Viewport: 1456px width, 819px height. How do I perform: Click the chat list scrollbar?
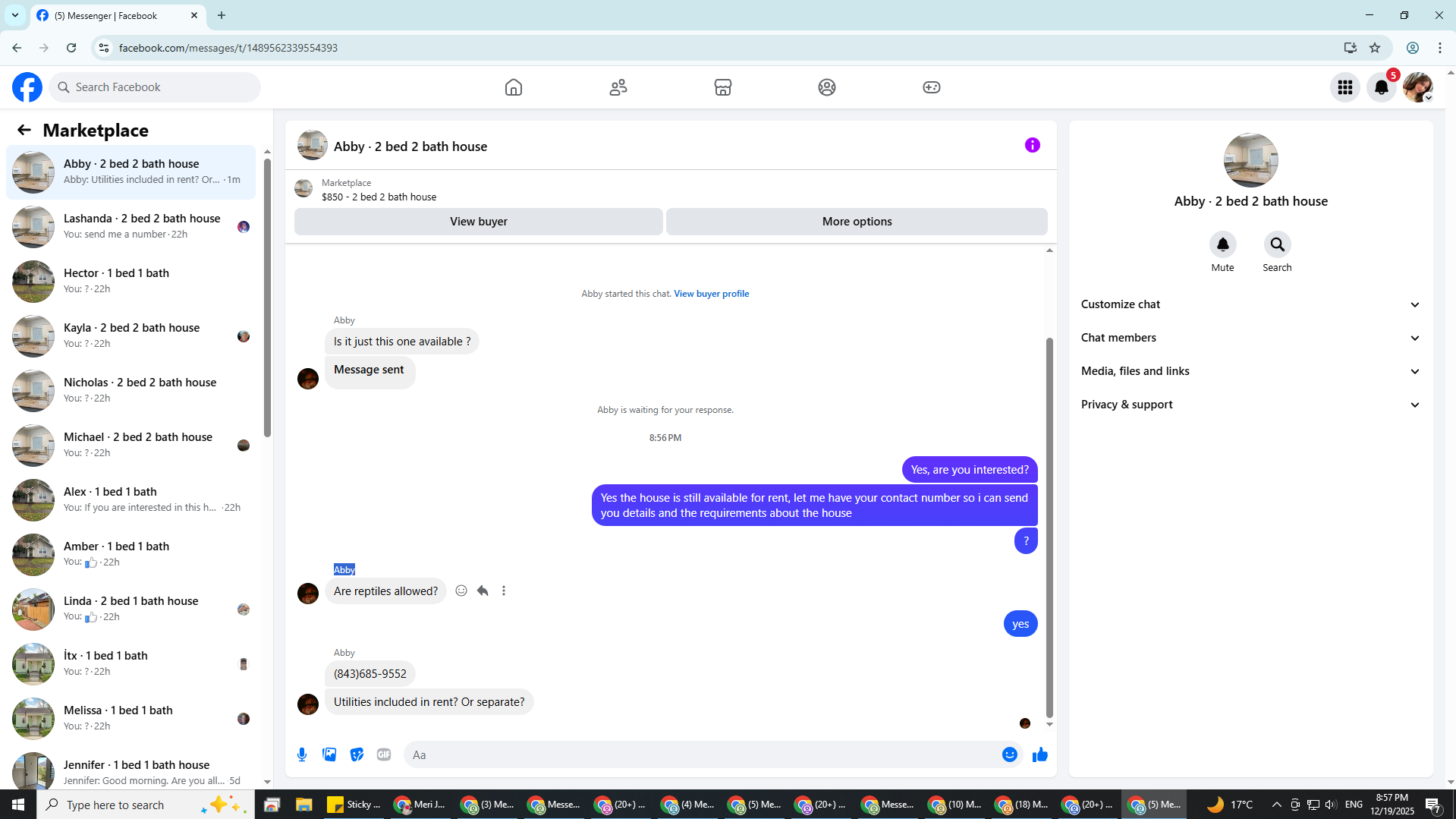267,296
